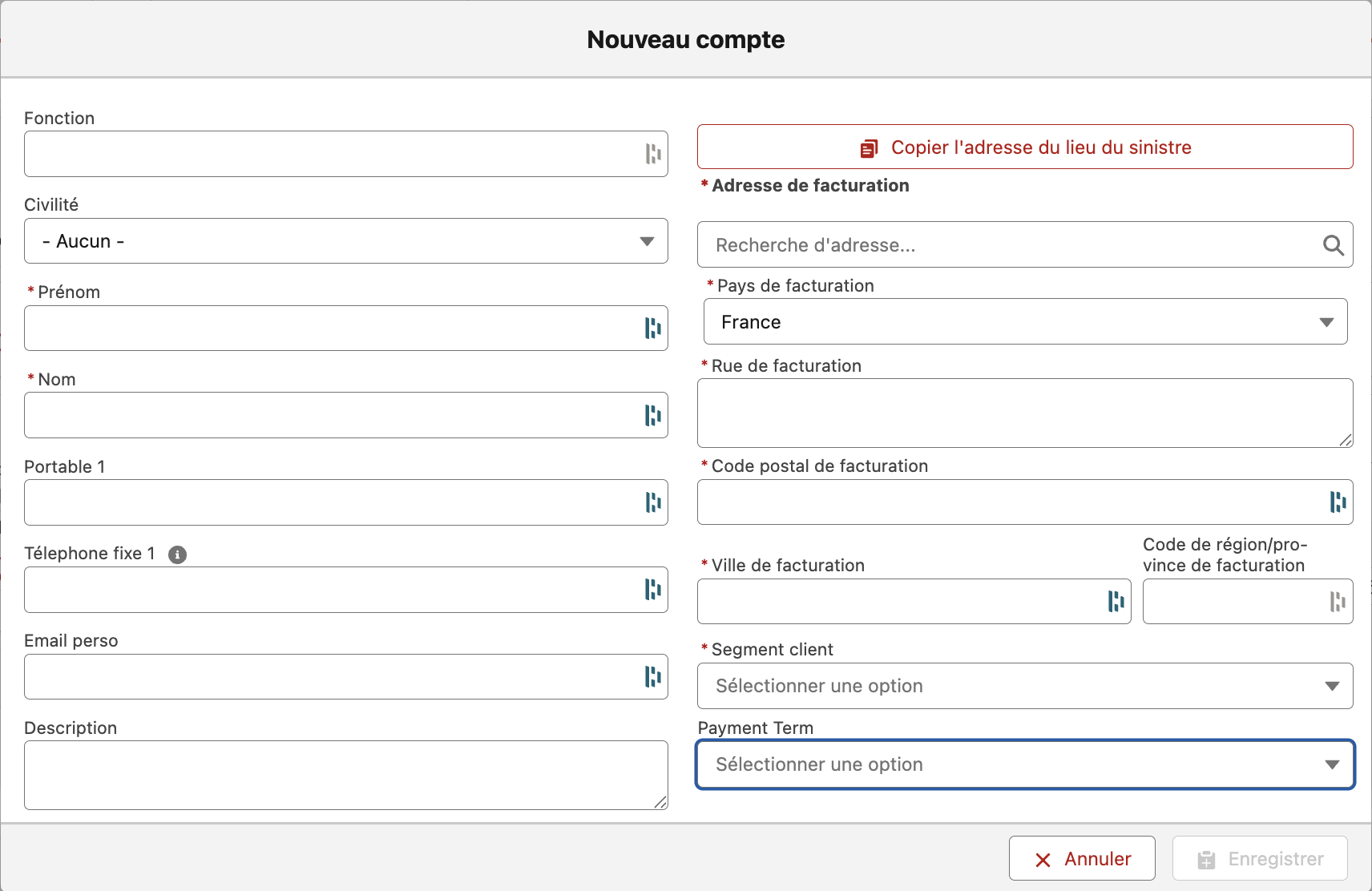Click the password manager icon in Fonction field
Image resolution: width=1372 pixels, height=891 pixels.
pyautogui.click(x=653, y=154)
